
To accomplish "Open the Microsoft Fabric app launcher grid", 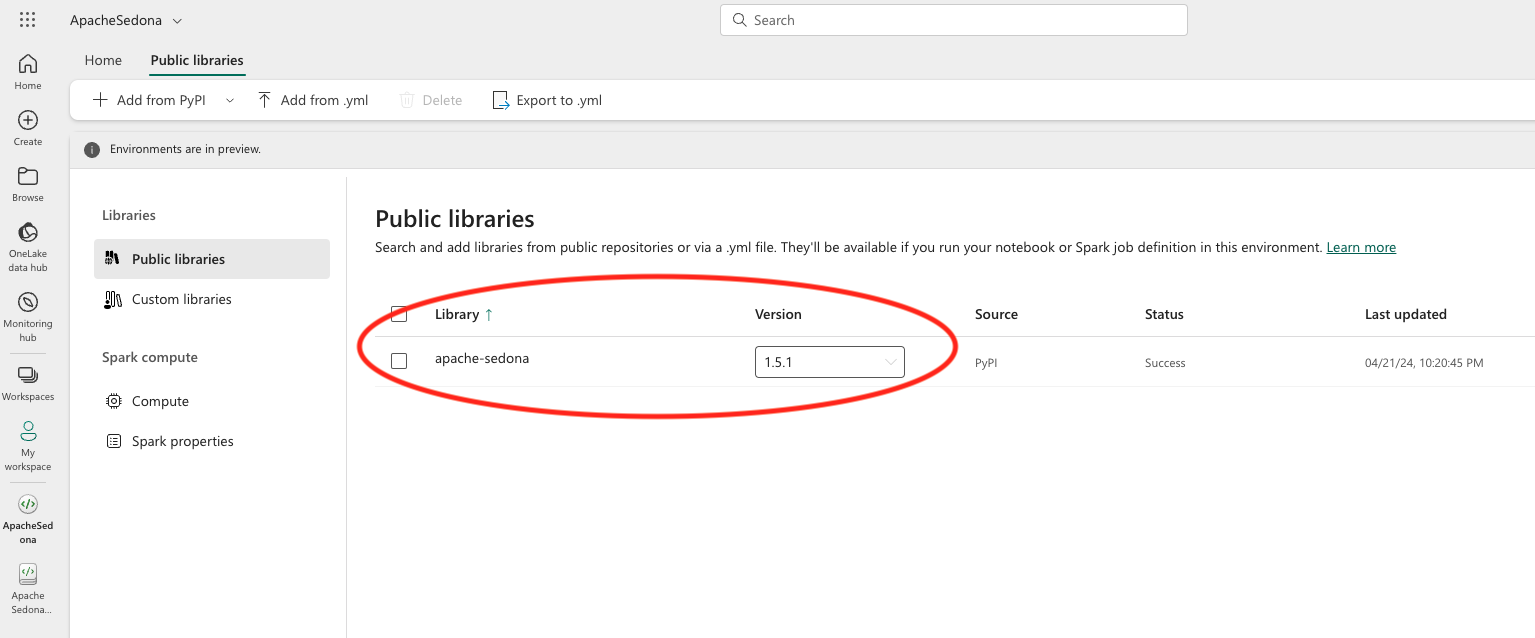I will click(x=27, y=19).
